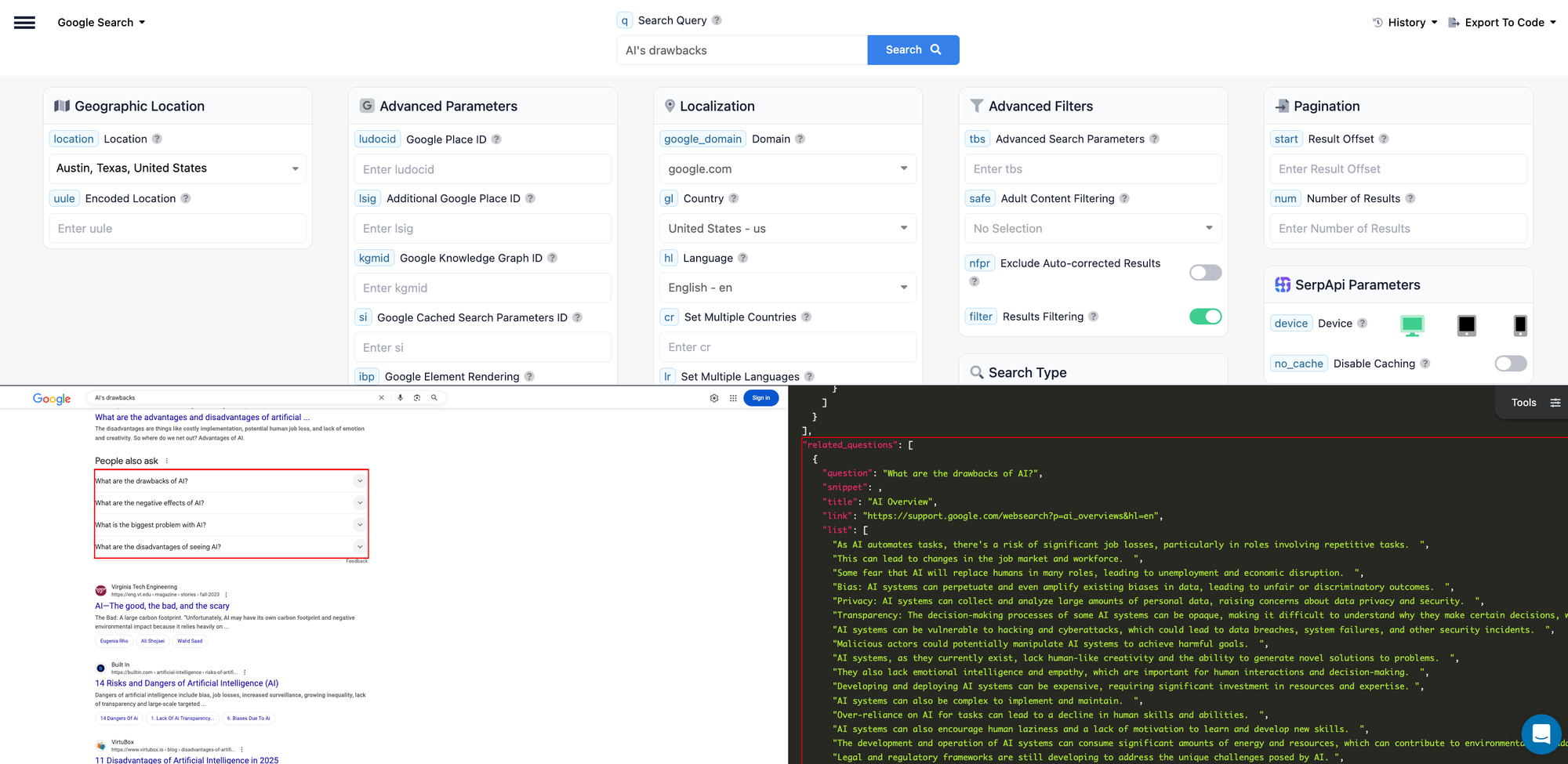Click the help icon beside Language
Screen dimensions: 1568x764
pos(742,258)
